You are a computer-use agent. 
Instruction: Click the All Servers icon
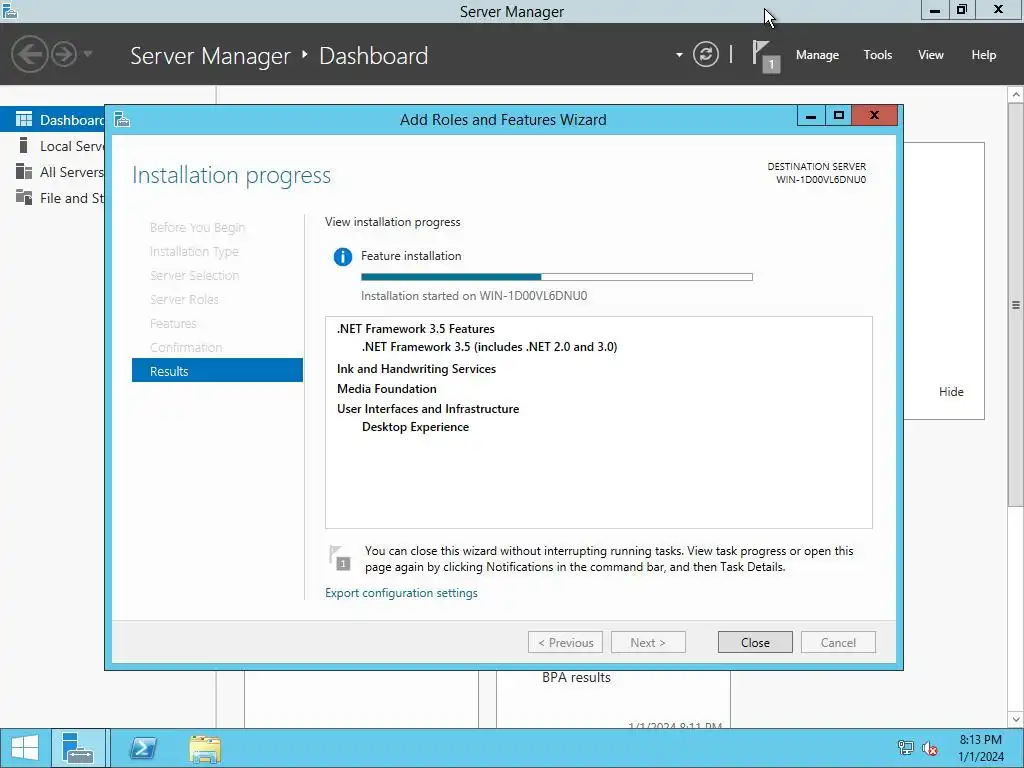(x=24, y=171)
